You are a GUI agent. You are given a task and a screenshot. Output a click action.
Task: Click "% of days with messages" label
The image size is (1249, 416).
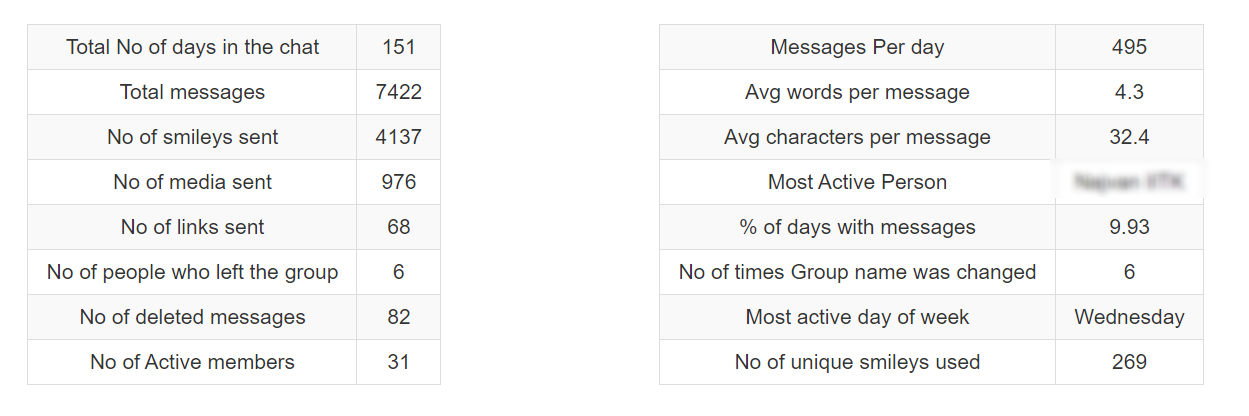857,227
